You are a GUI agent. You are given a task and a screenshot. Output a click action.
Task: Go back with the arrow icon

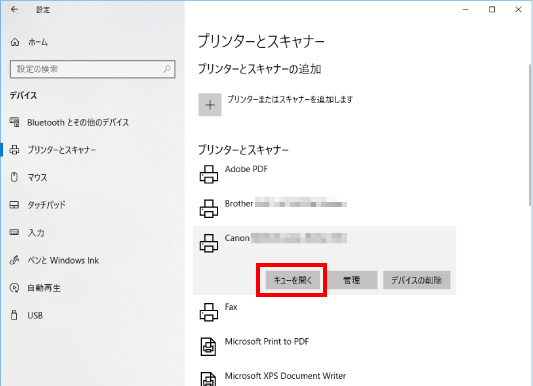click(x=14, y=10)
